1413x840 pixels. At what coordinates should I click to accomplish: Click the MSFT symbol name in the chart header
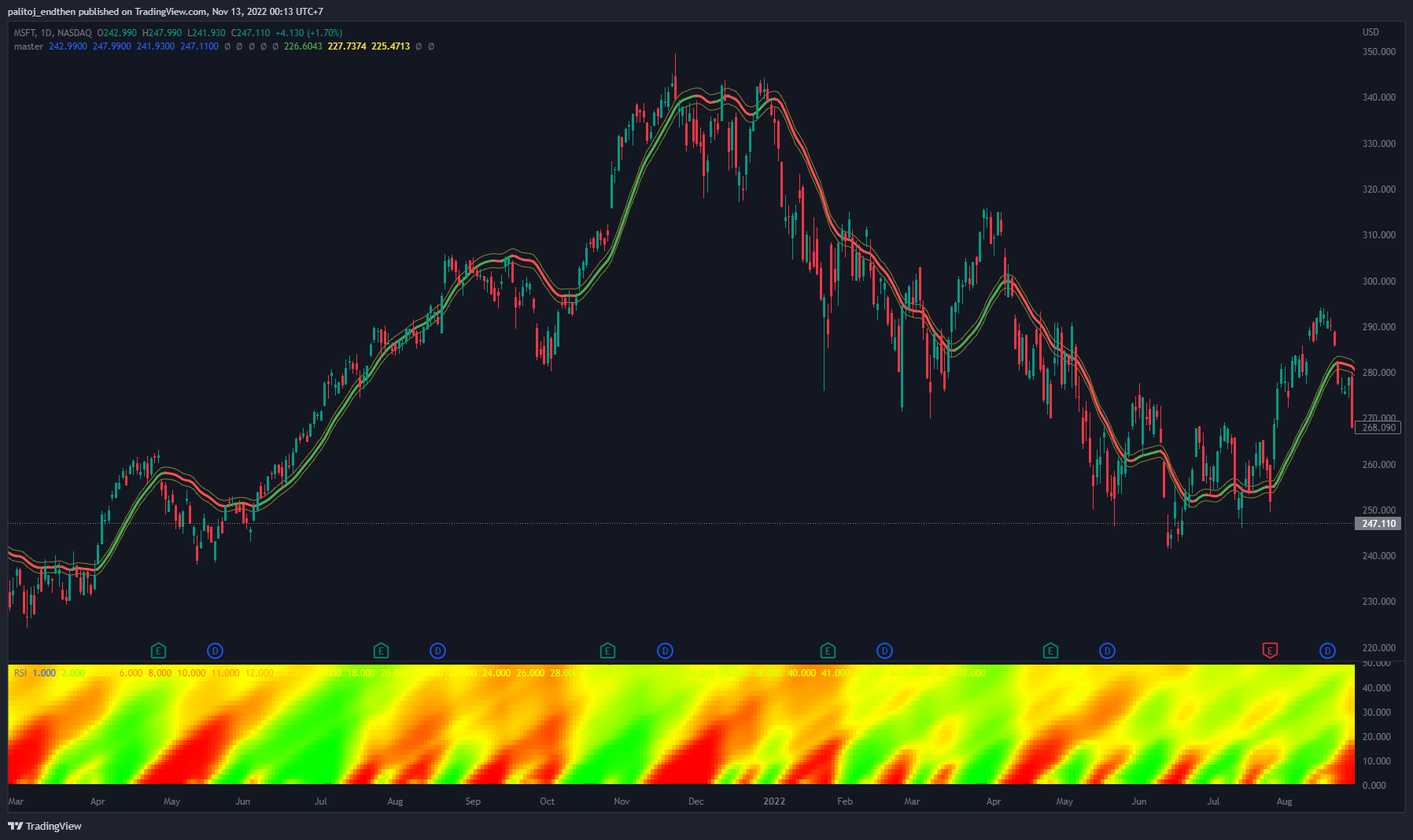[24, 33]
